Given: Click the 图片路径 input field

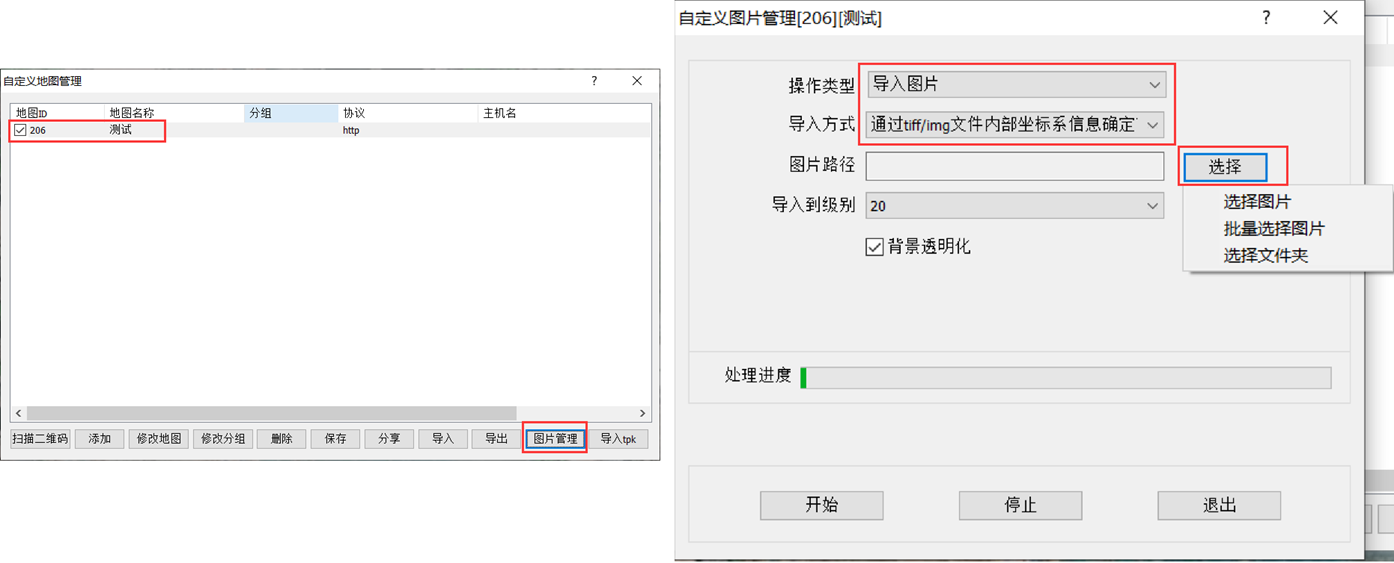Looking at the screenshot, I should (1015, 166).
